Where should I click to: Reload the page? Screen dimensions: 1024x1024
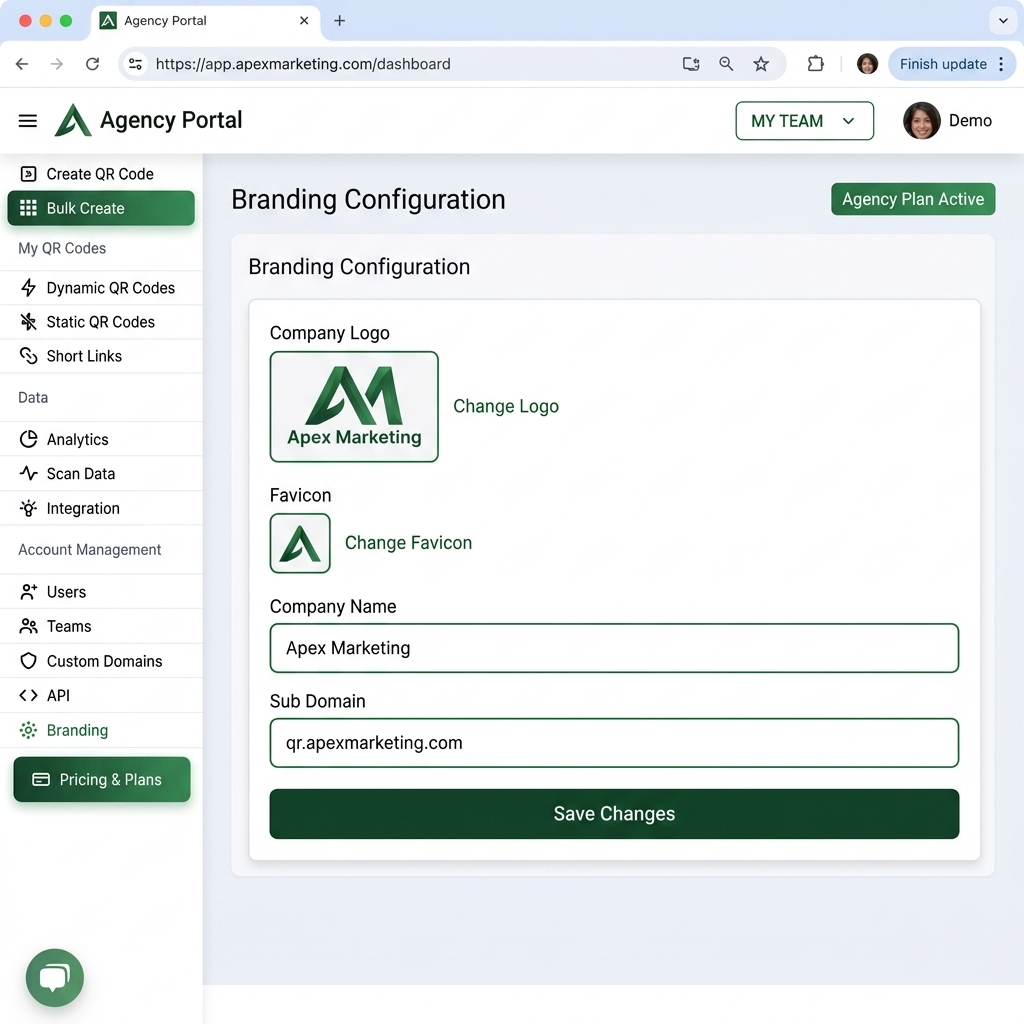tap(93, 64)
